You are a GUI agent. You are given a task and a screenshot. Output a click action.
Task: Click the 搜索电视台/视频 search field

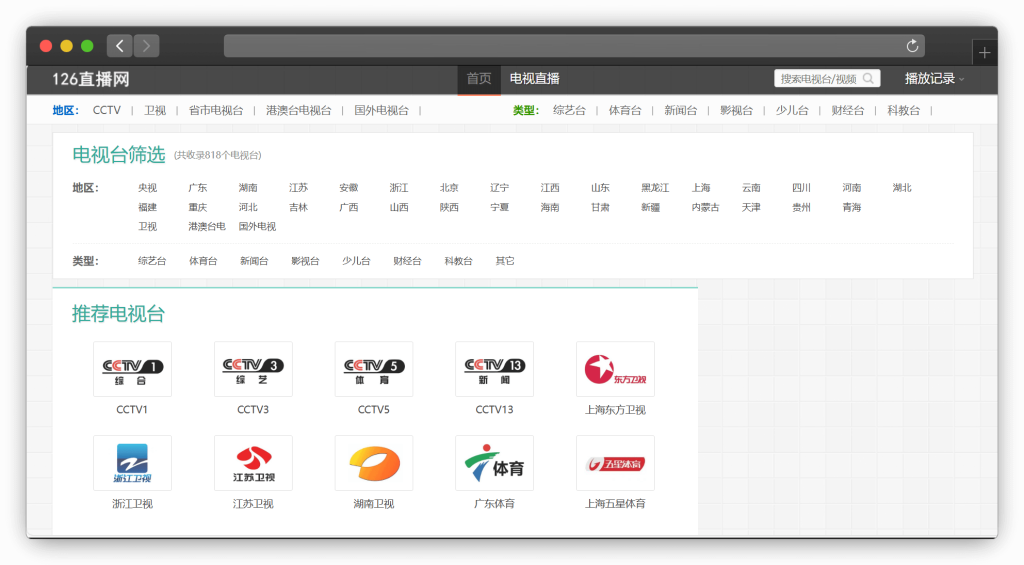pos(818,79)
